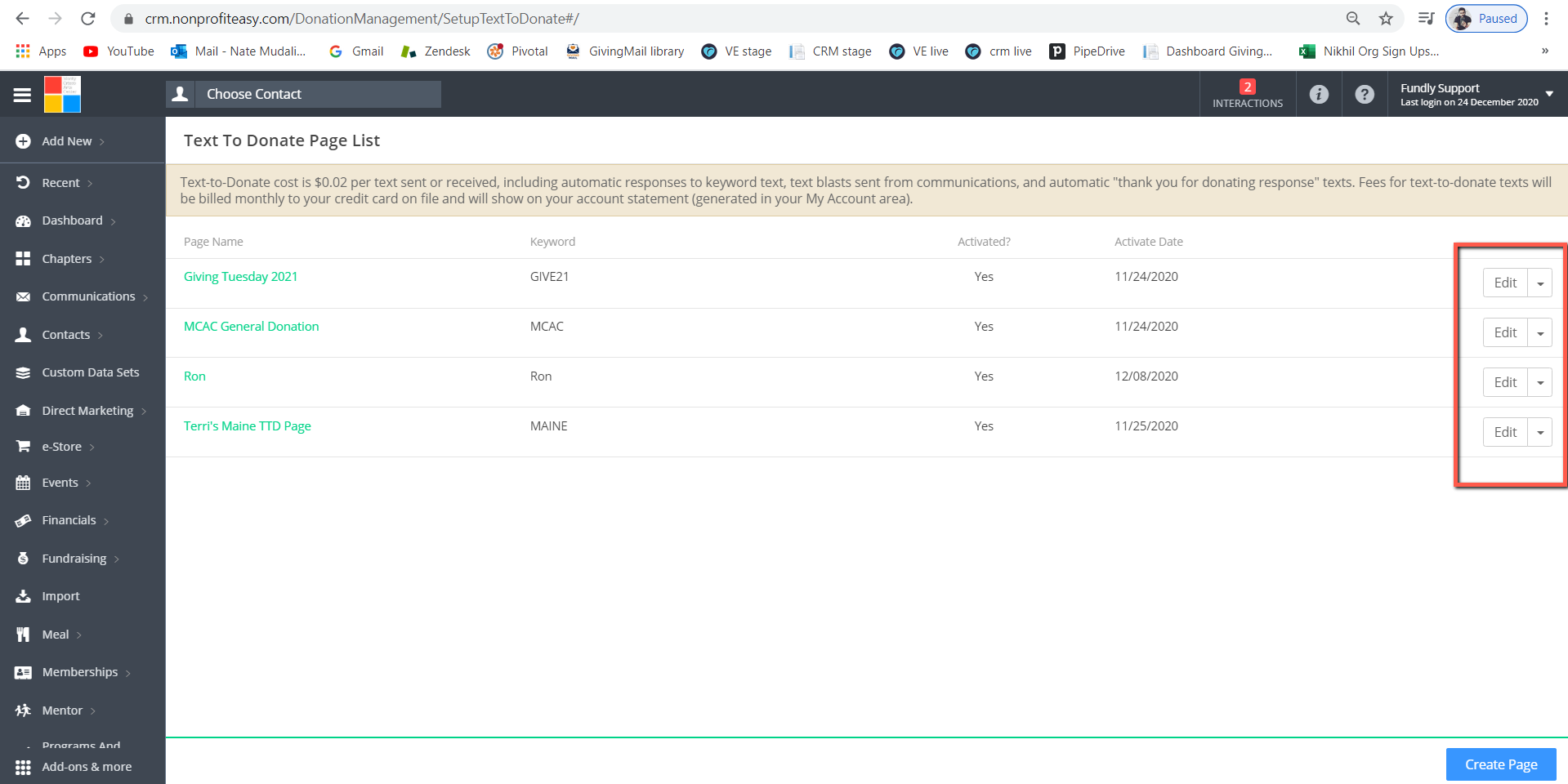The image size is (1568, 784).
Task: Expand the Fundraising sidebar submenu
Action: tap(117, 559)
